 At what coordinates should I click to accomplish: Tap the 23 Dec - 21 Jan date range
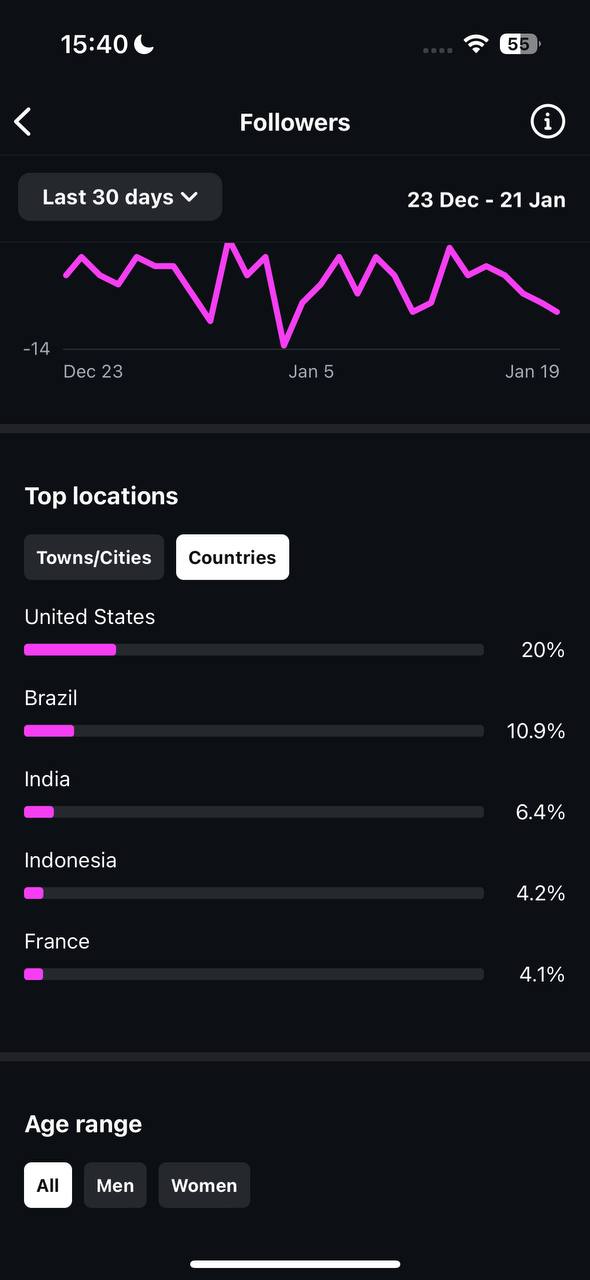pos(486,199)
